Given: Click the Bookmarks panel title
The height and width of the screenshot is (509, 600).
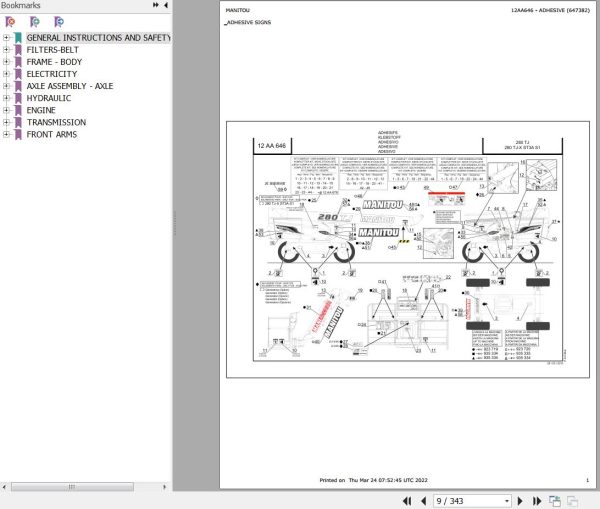Looking at the screenshot, I should pos(21,5).
